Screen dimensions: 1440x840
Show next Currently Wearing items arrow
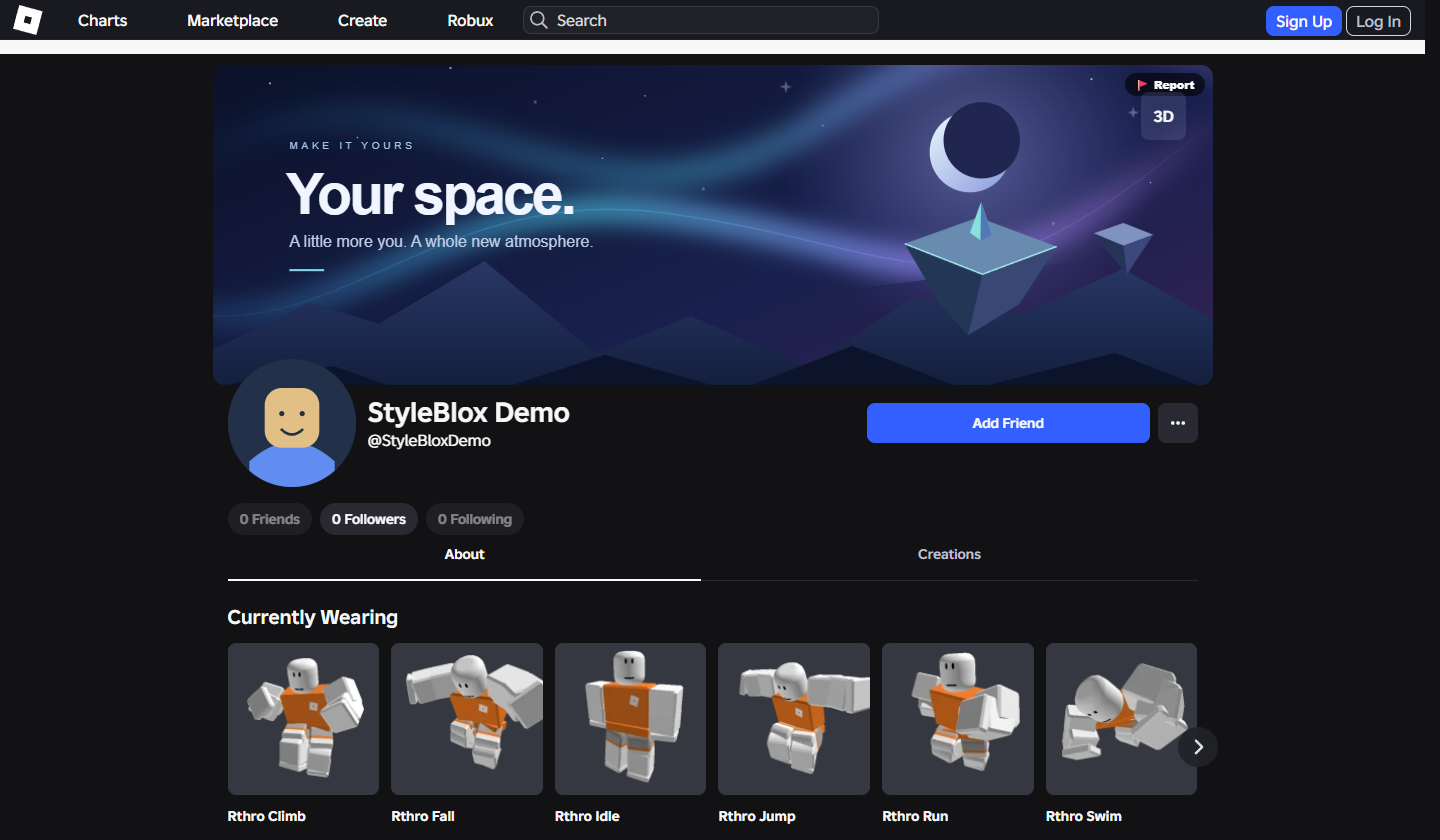(1198, 746)
